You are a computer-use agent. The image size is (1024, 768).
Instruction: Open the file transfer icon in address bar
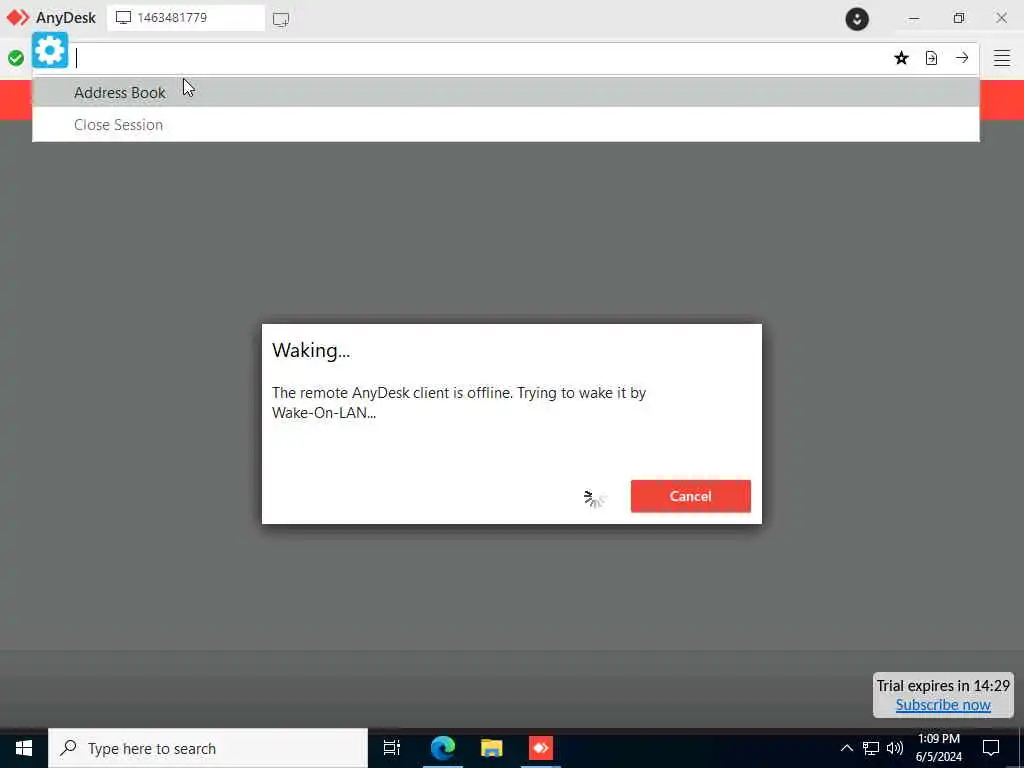pyautogui.click(x=931, y=58)
